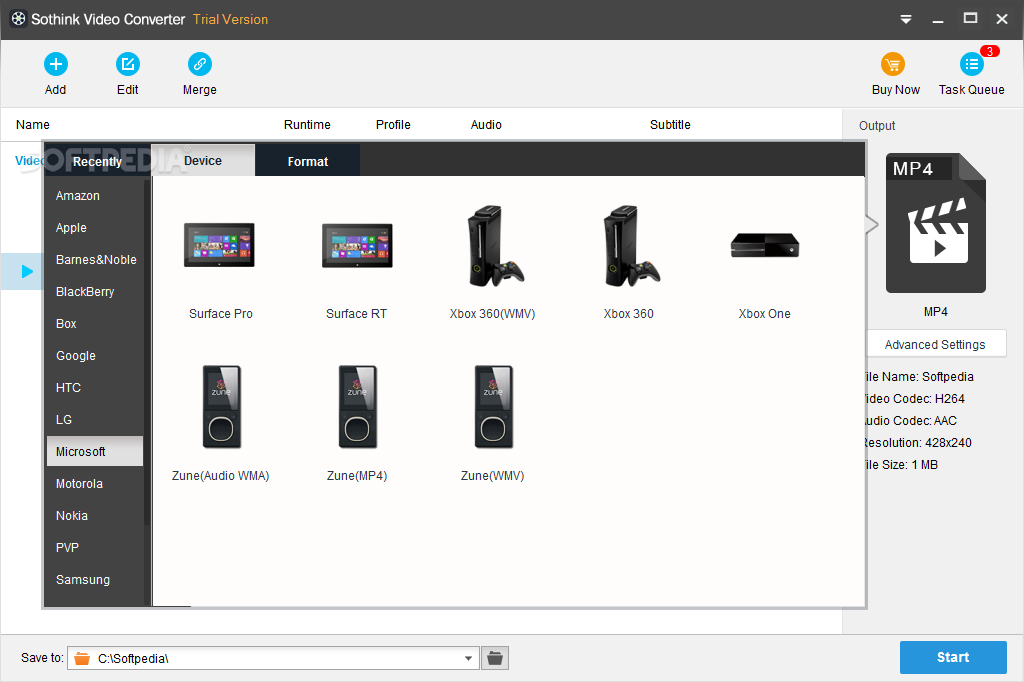Choose Barnes&Noble brand
Screen dimensions: 1024x682
(x=95, y=259)
